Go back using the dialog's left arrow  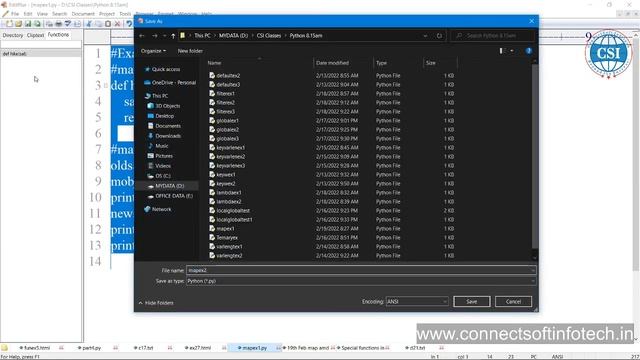tap(142, 36)
